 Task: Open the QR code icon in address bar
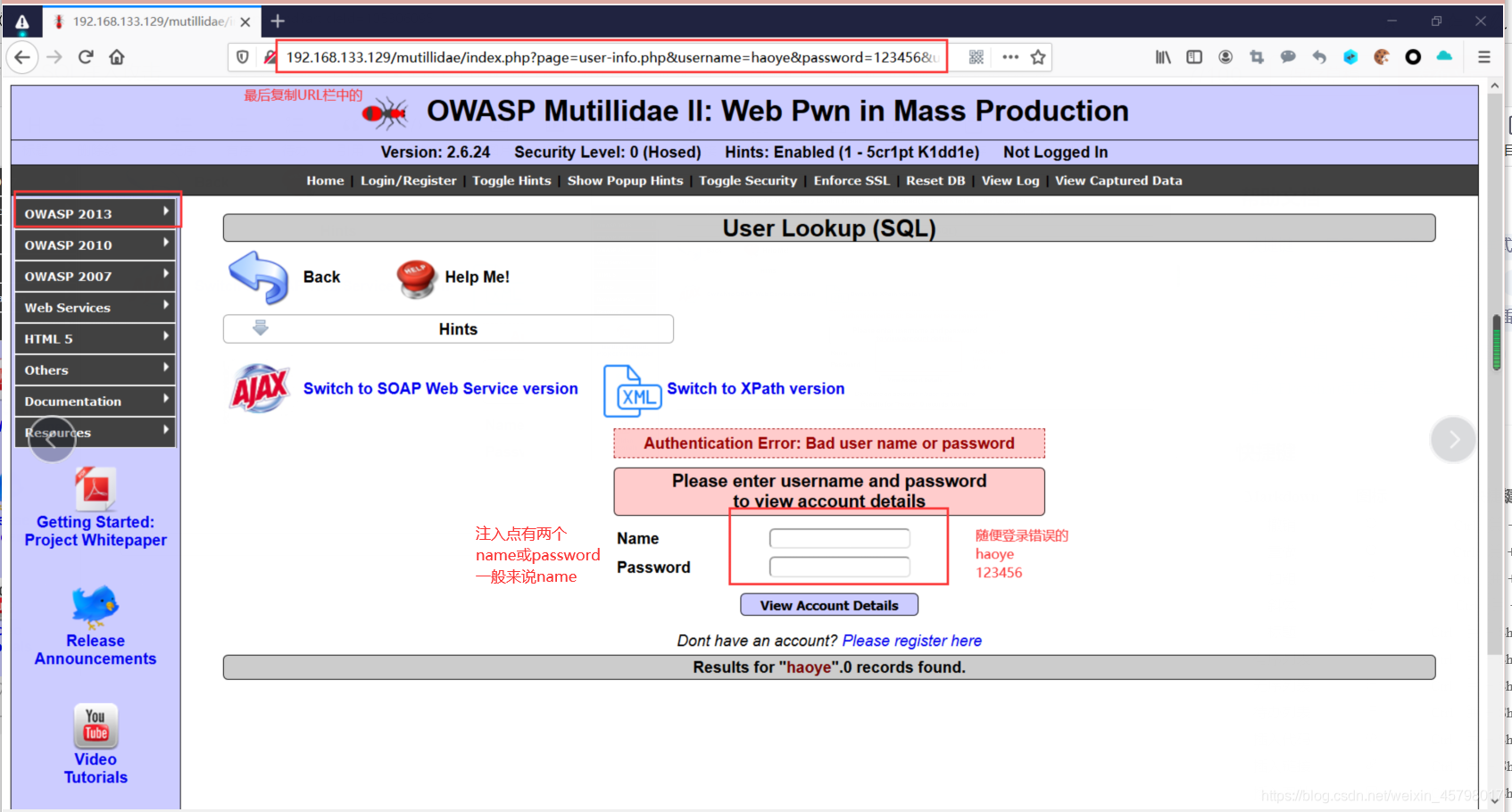976,57
